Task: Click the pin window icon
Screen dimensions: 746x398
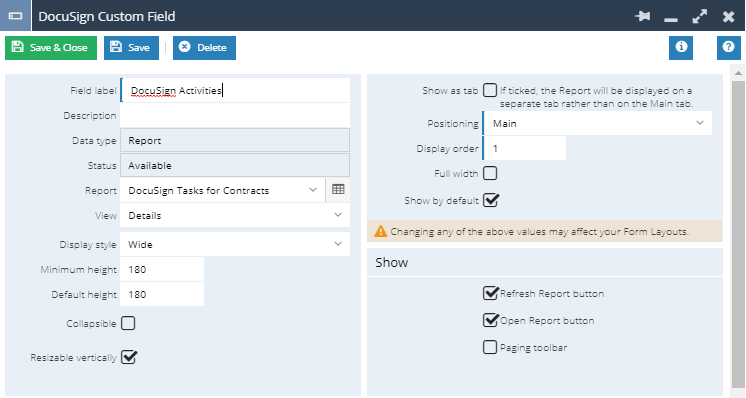Action: [642, 17]
